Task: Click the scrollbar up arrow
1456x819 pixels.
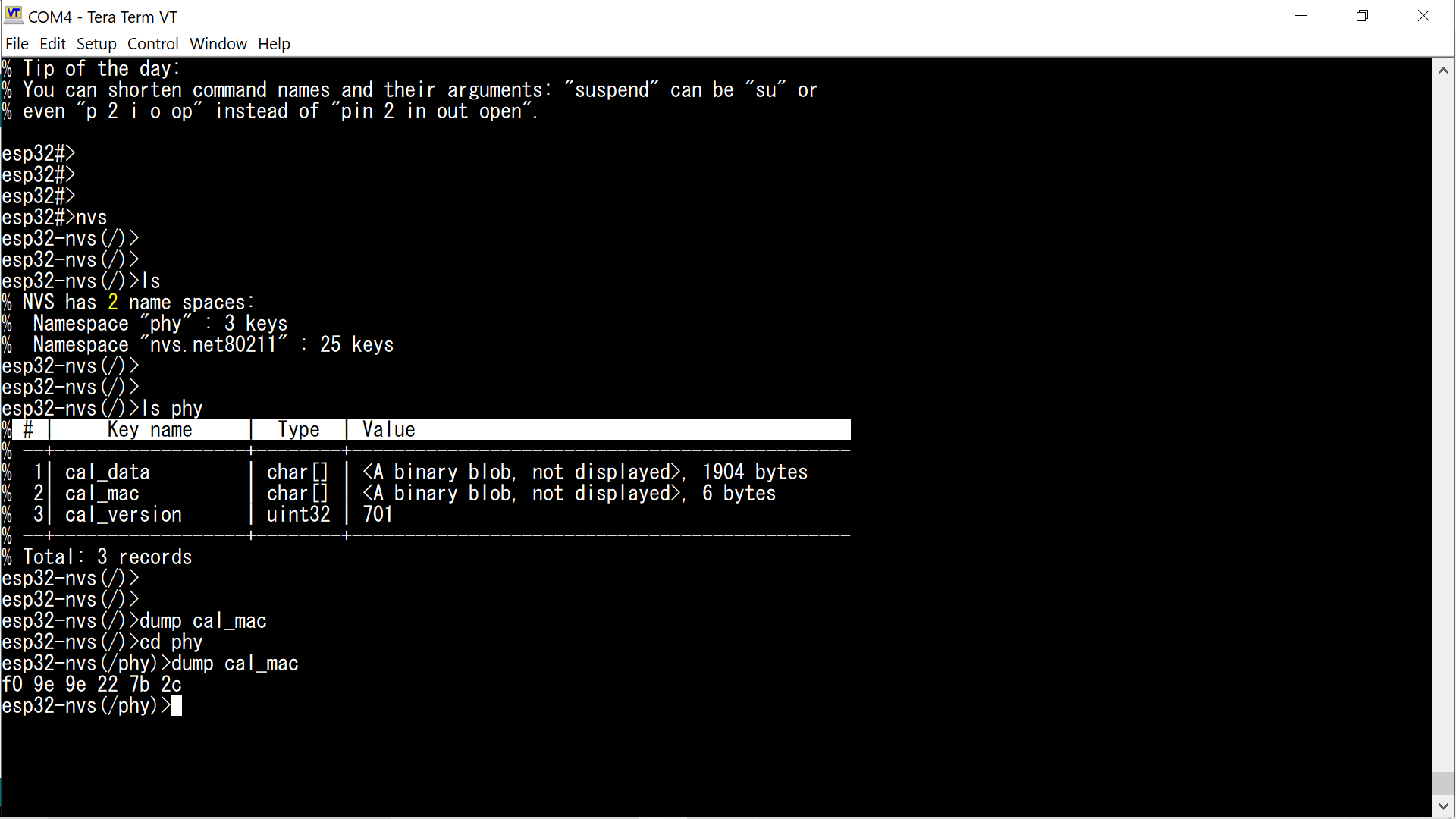Action: 1443,71
